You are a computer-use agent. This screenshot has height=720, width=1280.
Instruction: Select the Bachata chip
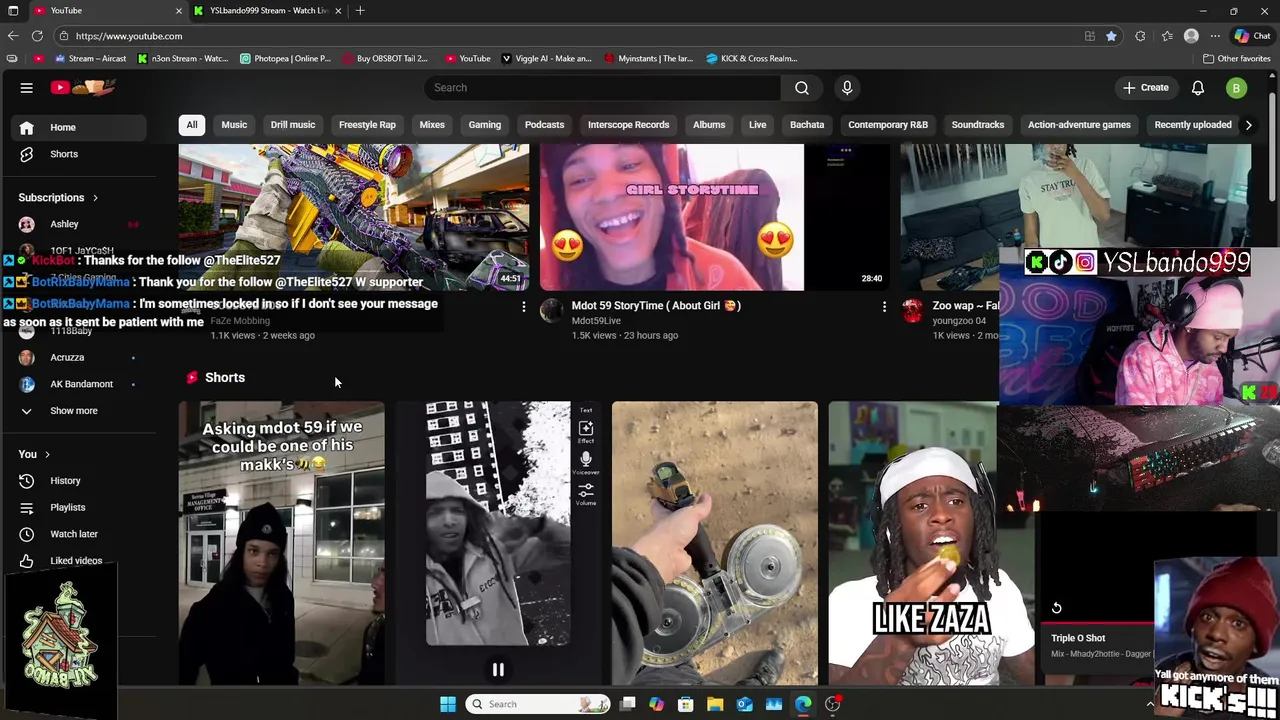pyautogui.click(x=807, y=125)
